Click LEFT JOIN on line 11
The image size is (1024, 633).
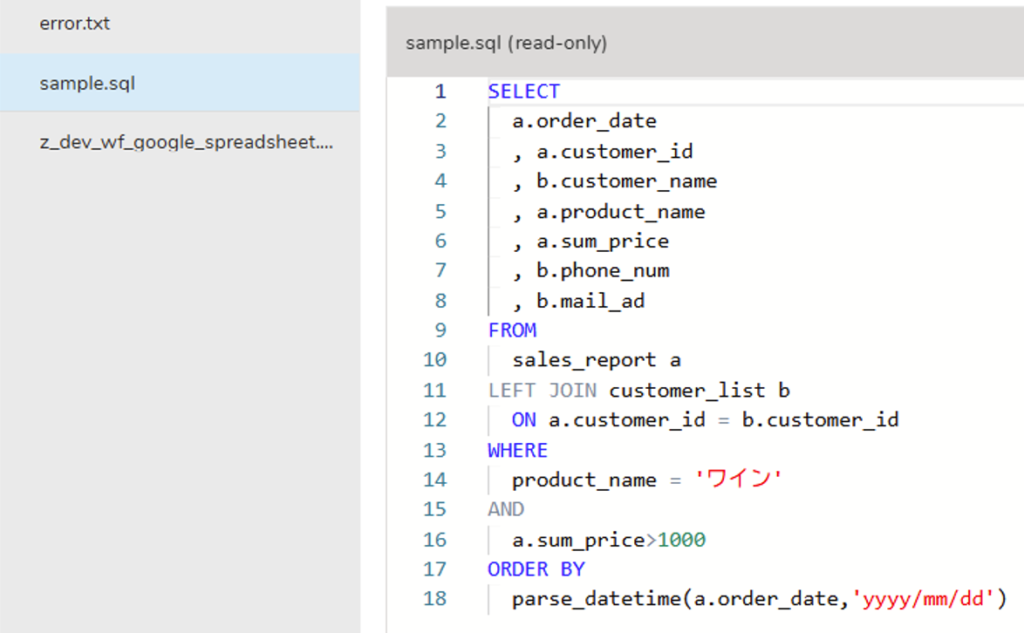pos(542,391)
